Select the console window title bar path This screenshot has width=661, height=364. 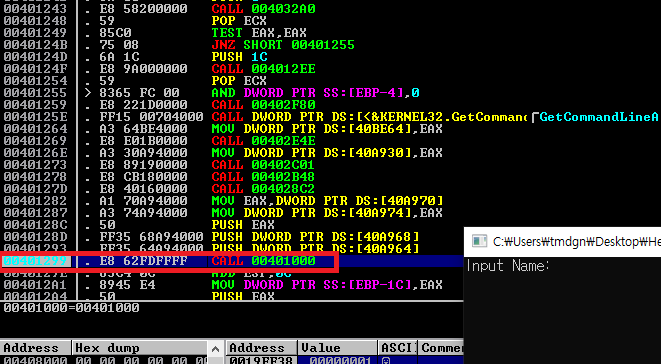click(x=577, y=242)
